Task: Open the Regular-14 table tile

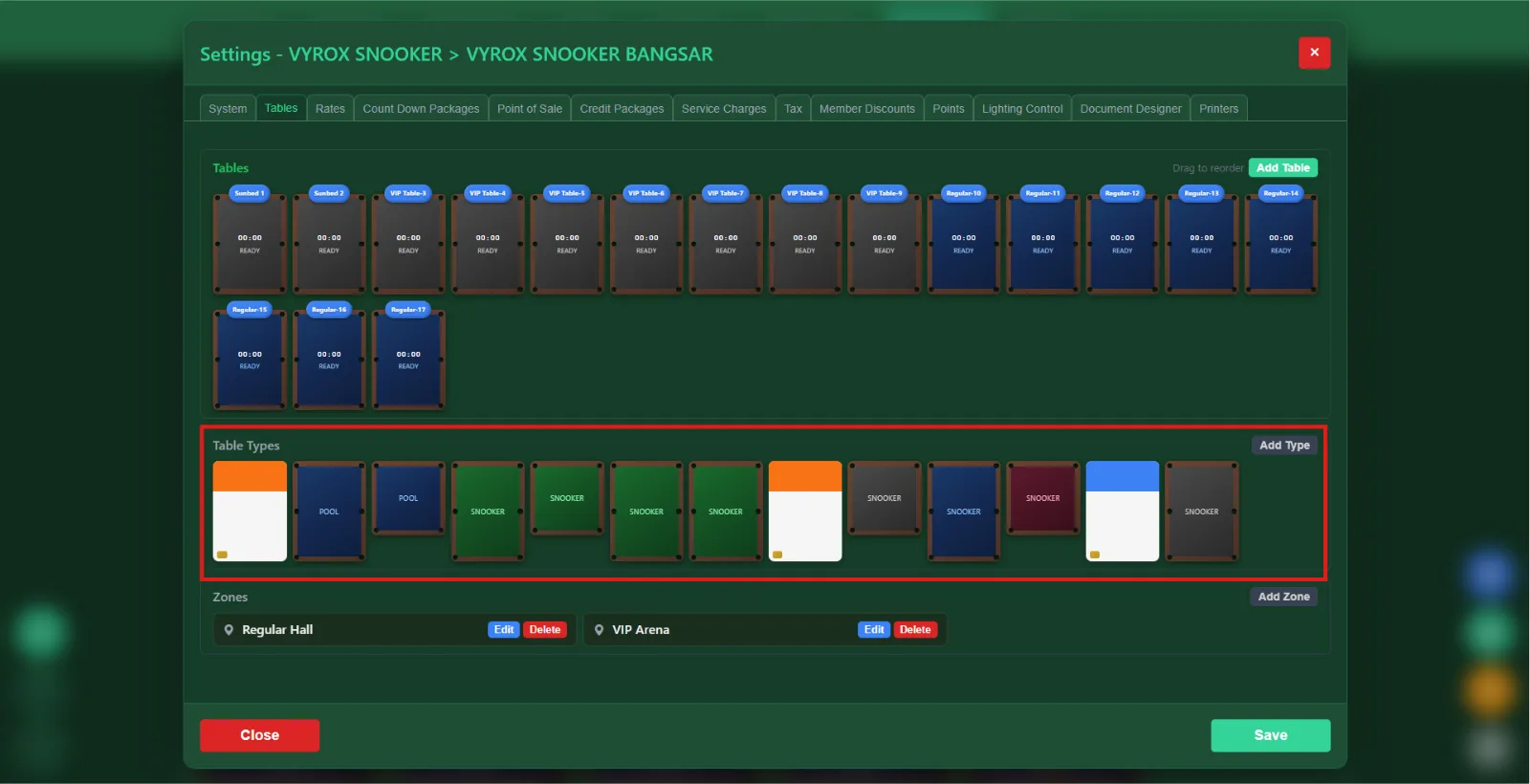Action: tap(1281, 243)
